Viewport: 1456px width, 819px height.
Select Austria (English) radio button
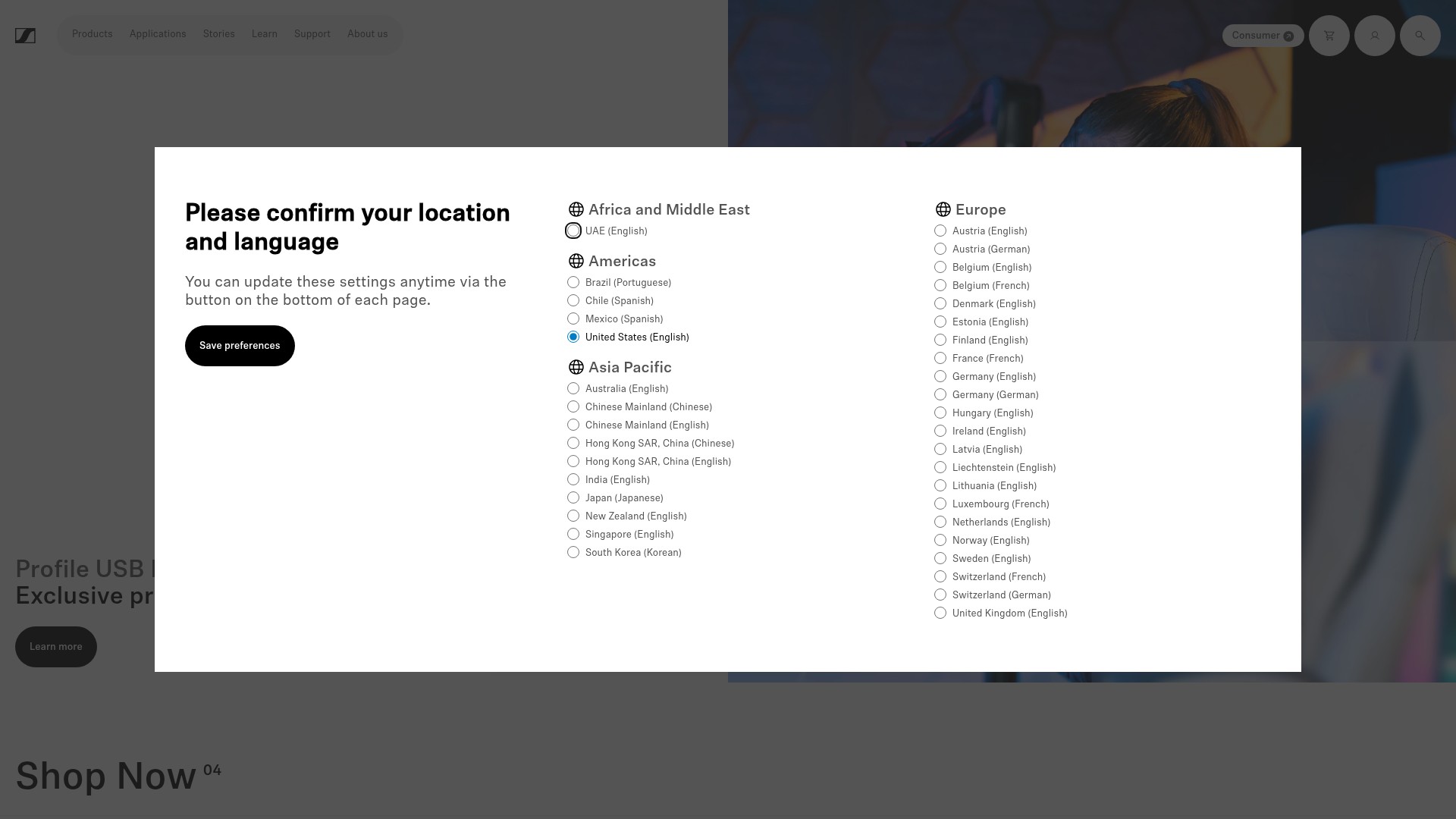click(x=940, y=231)
